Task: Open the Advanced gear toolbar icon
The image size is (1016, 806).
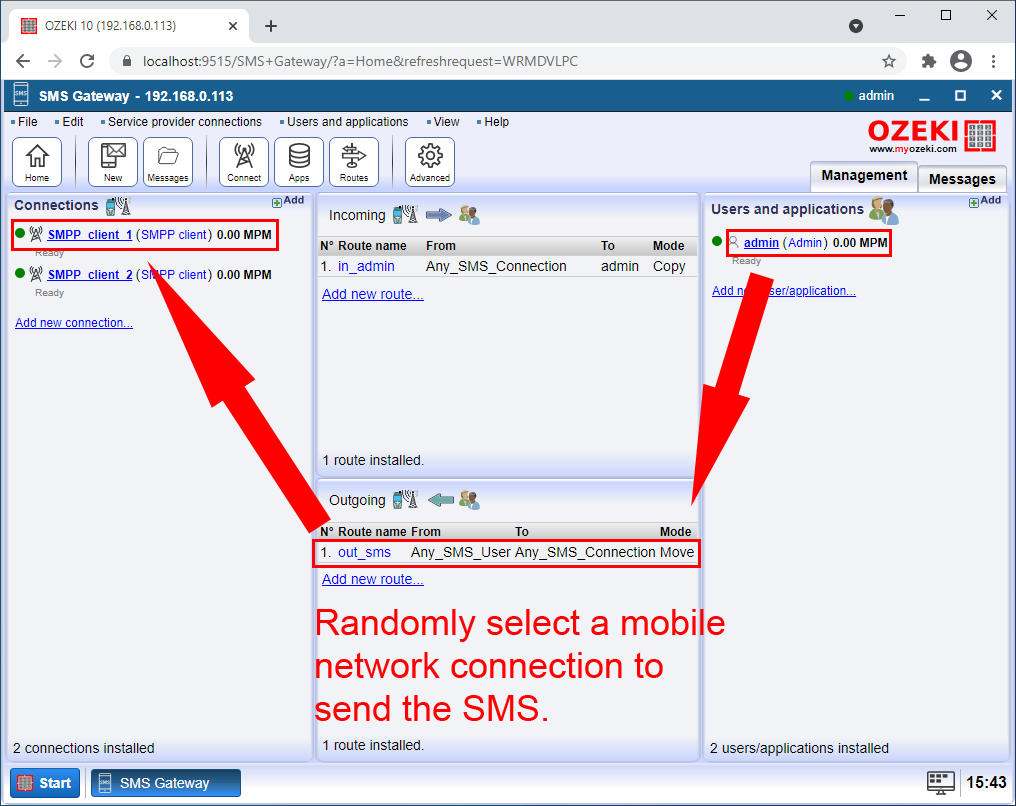Action: 430,161
